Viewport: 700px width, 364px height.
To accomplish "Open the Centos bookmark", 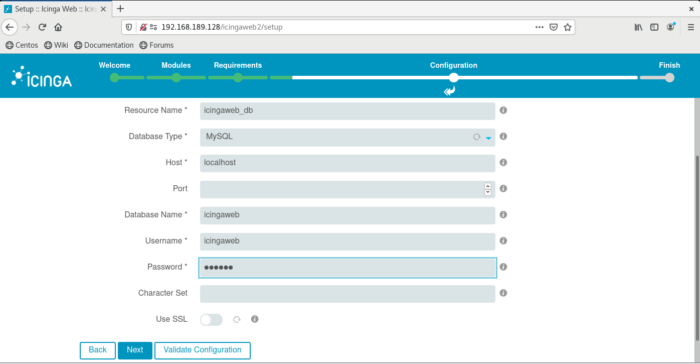I will [21, 45].
